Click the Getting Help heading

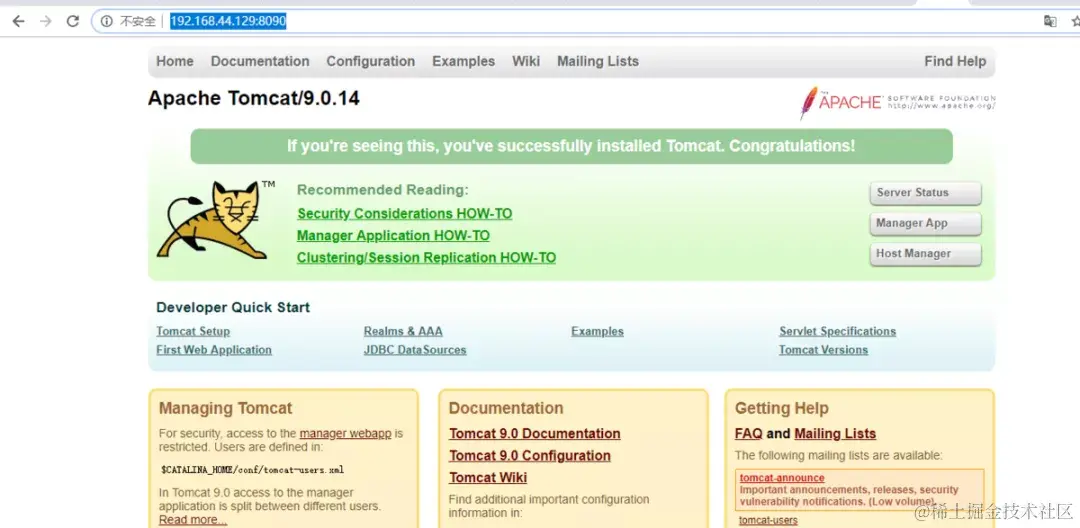coord(781,408)
